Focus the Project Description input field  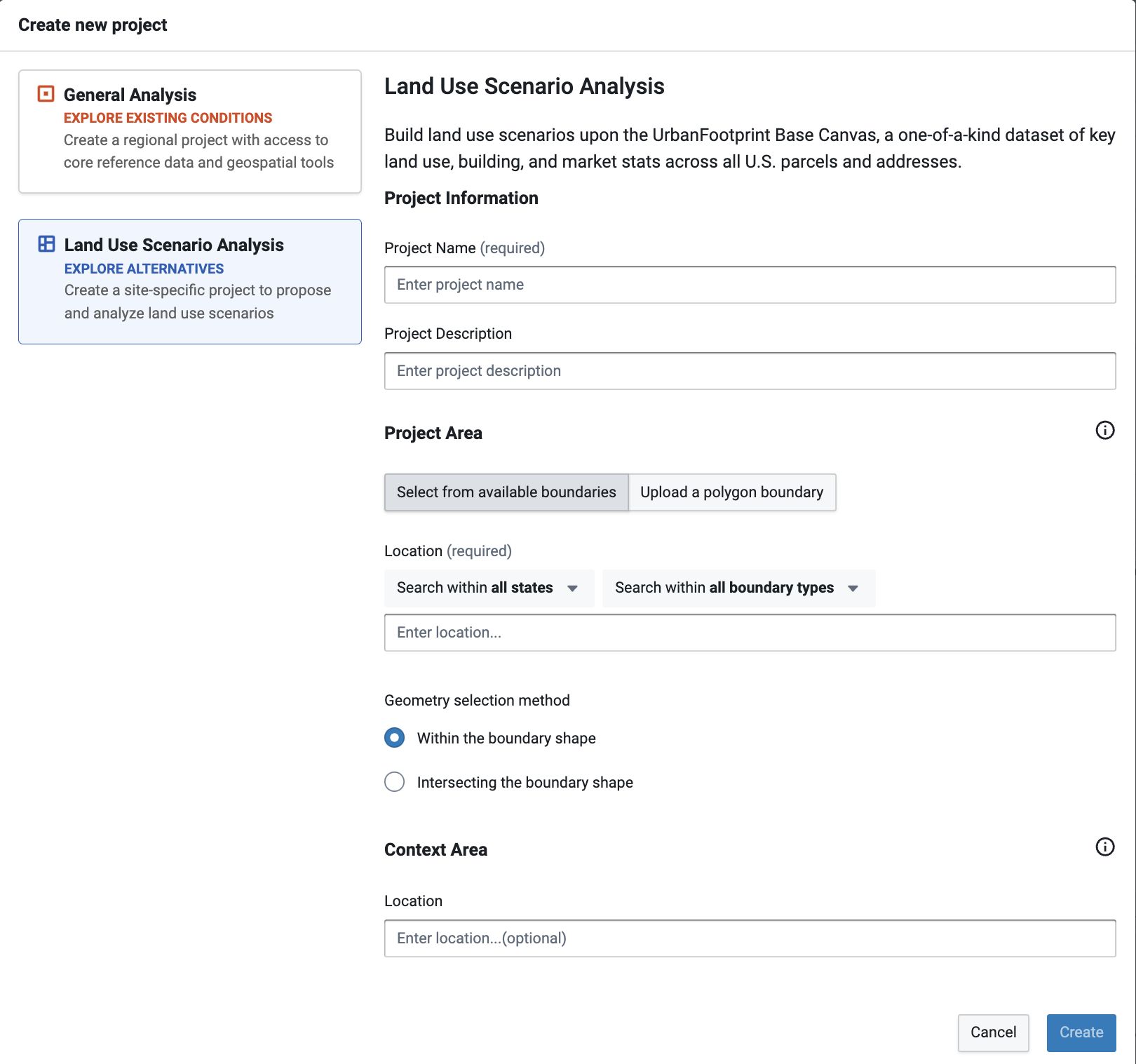(750, 371)
